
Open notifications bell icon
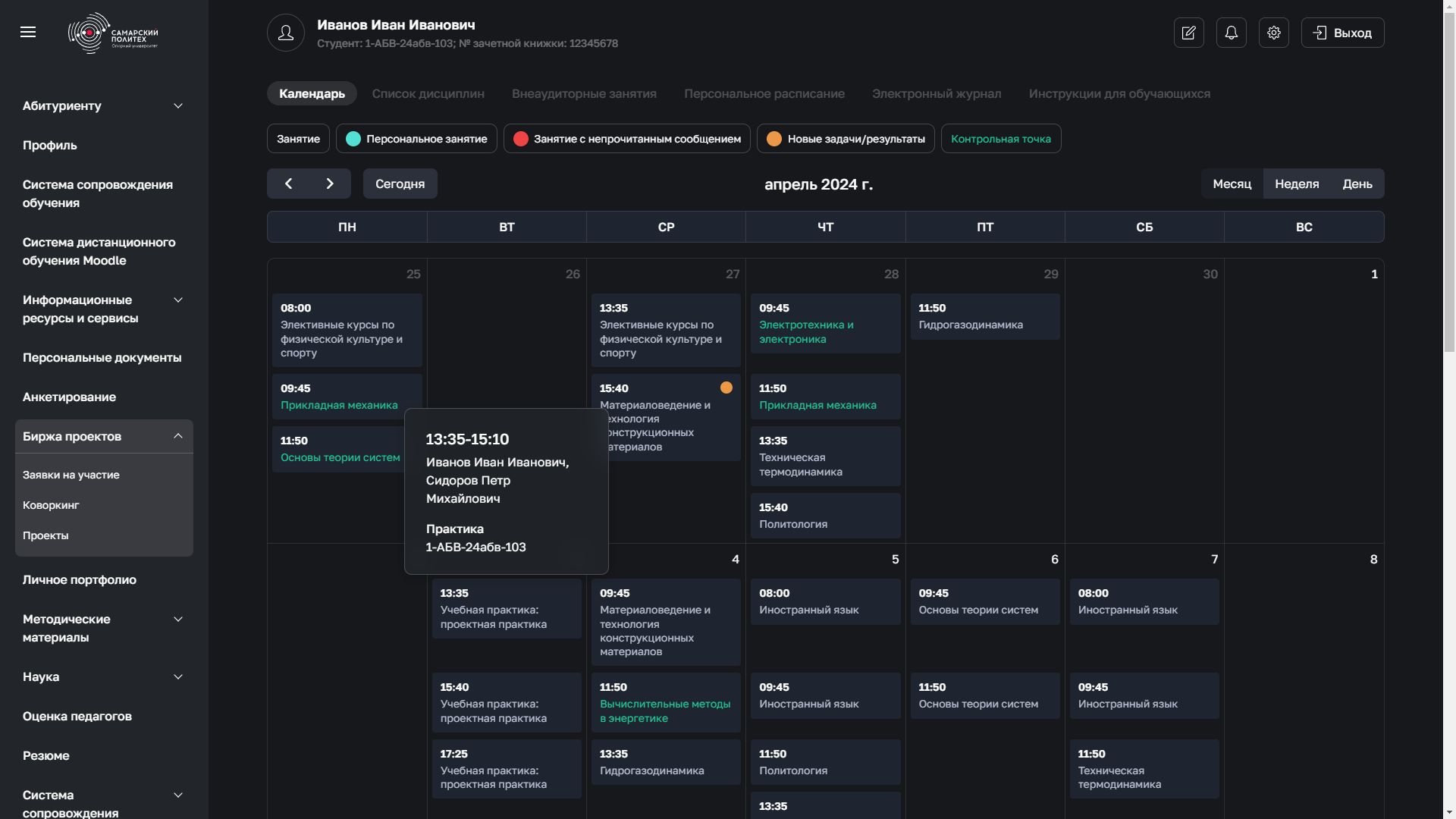pos(1231,33)
